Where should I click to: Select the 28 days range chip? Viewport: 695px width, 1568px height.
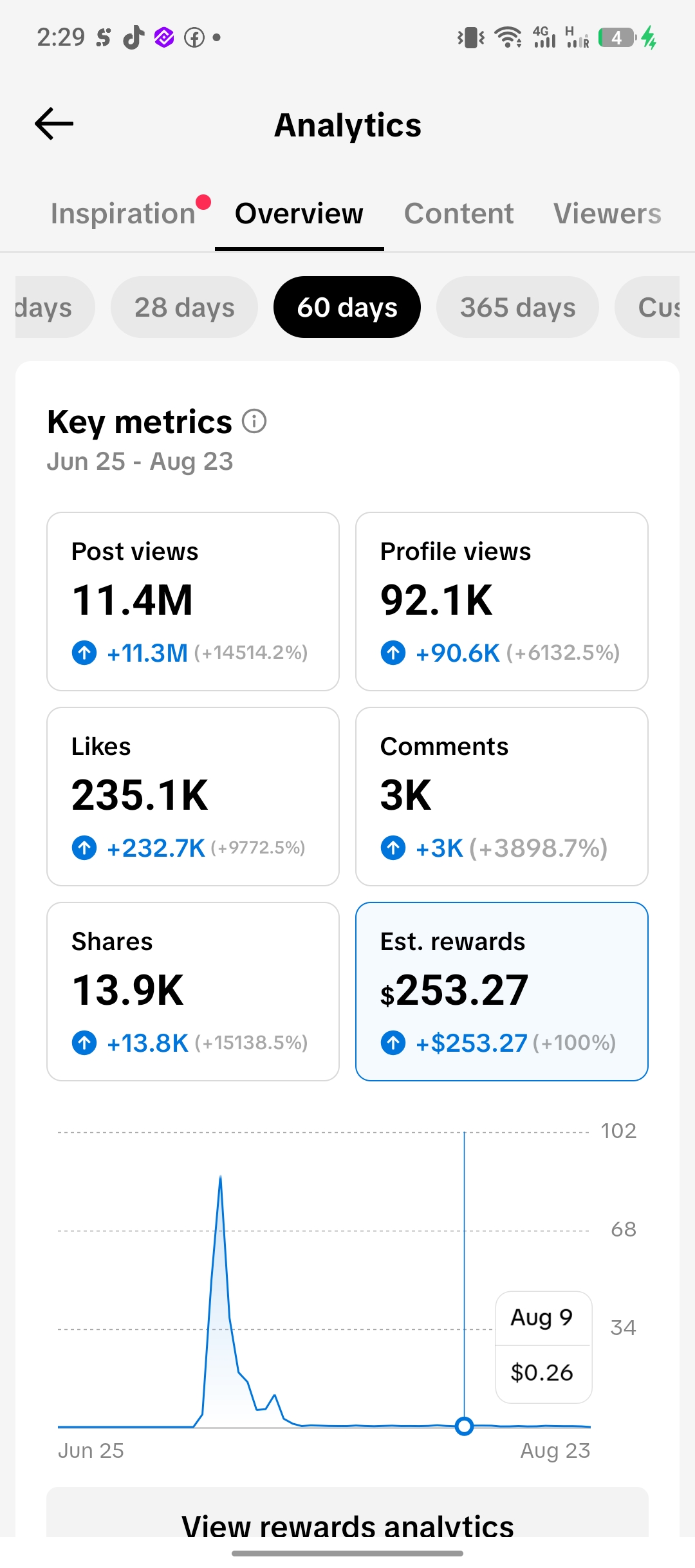[184, 307]
